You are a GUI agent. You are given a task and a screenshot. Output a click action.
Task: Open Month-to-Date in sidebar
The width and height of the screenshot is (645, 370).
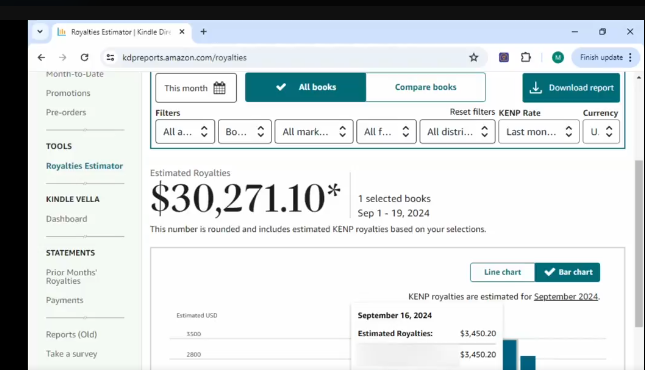(x=75, y=74)
